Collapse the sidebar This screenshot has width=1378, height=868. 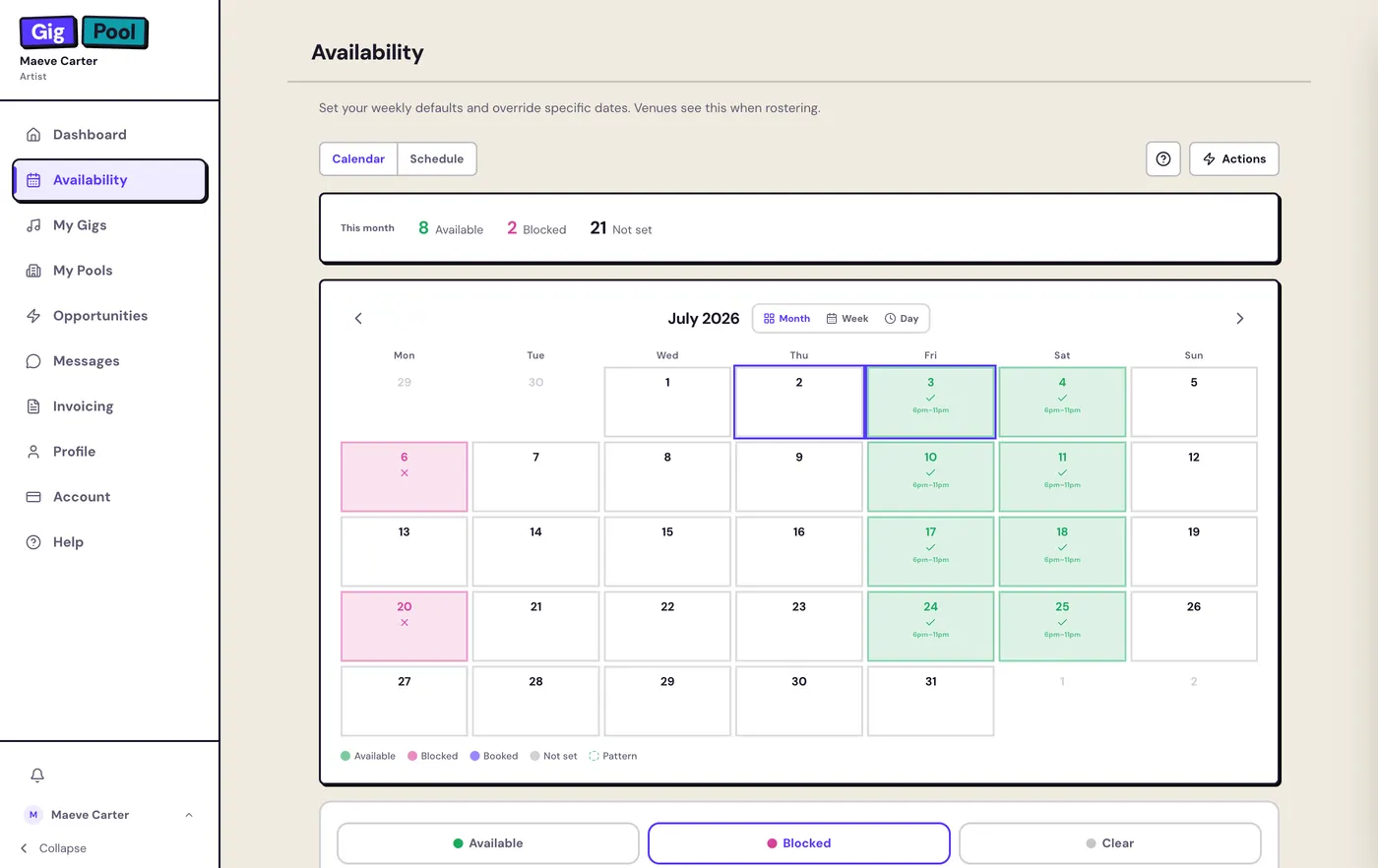coord(54,848)
